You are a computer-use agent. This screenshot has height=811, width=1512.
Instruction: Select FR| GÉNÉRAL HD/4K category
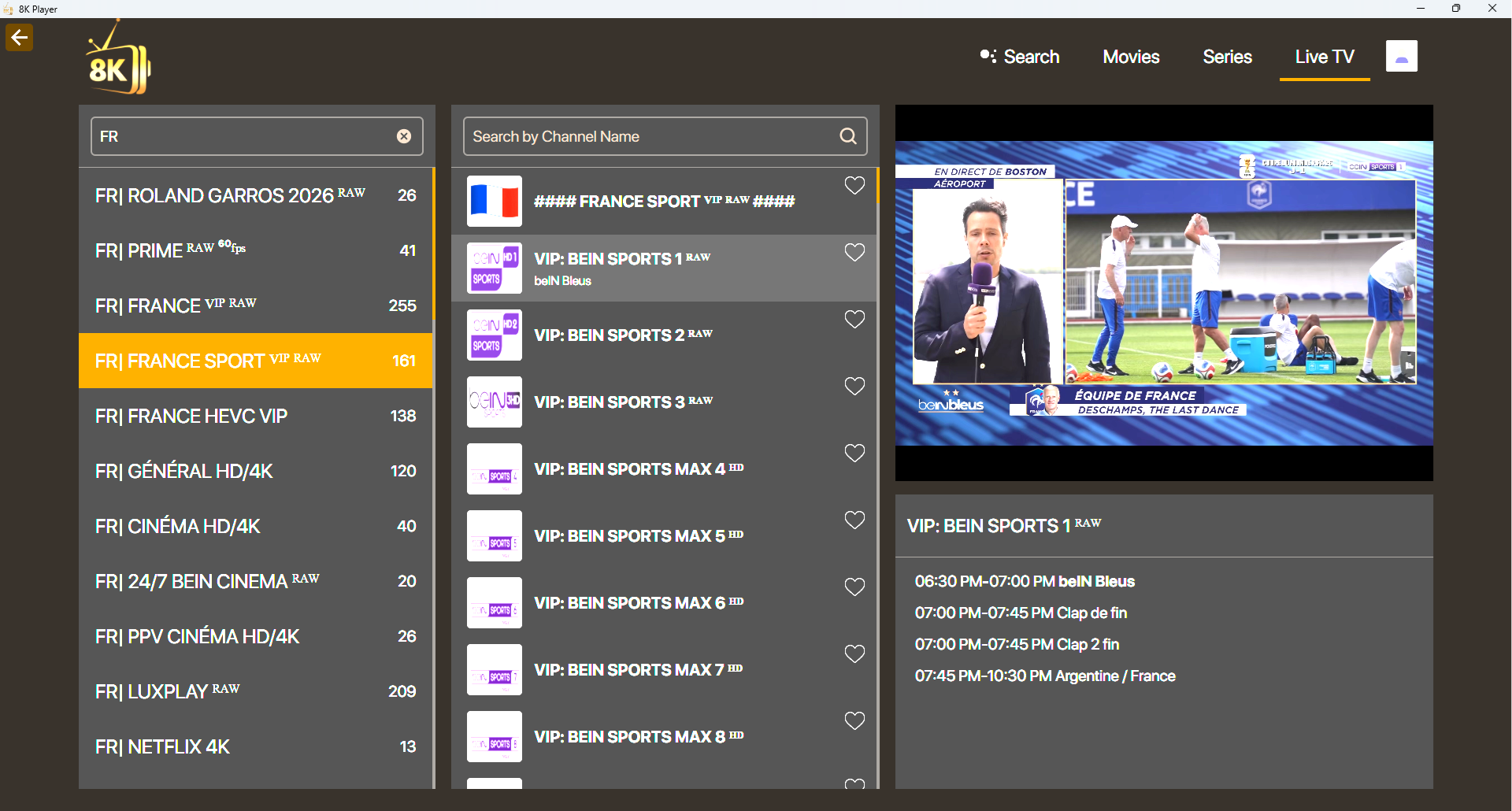256,471
